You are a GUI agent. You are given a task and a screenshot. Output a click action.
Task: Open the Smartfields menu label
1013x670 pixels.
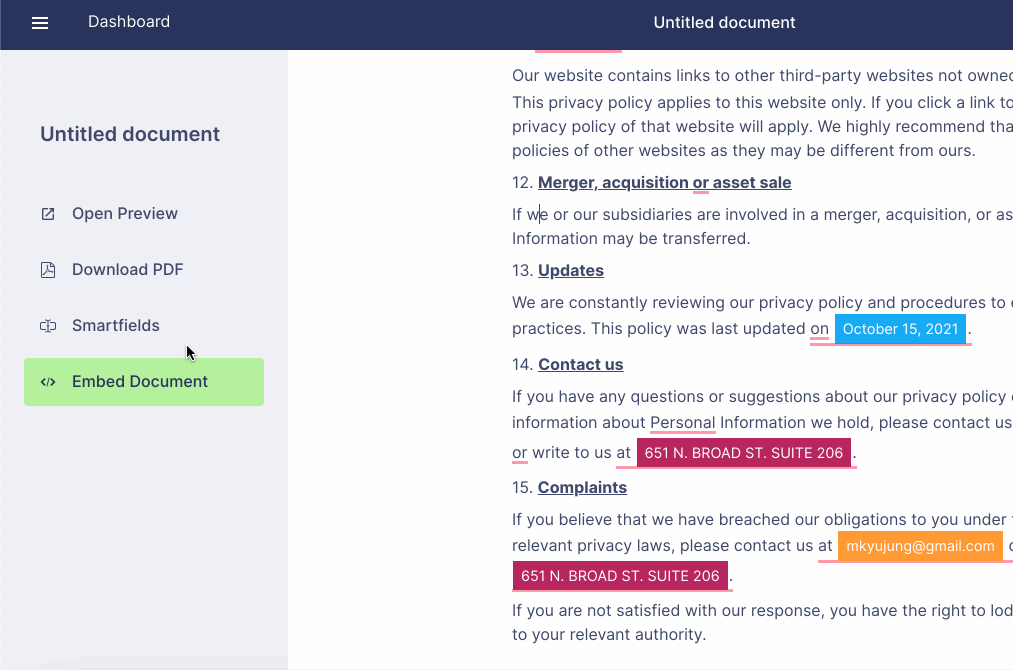click(x=116, y=326)
